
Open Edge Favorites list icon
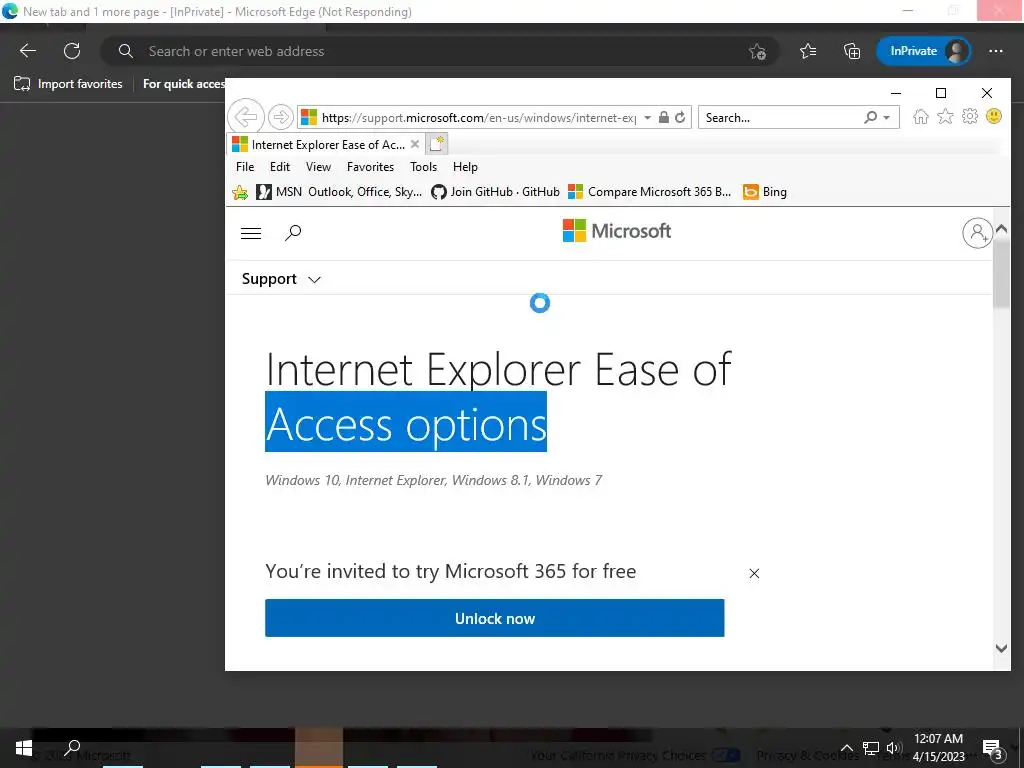pyautogui.click(x=808, y=51)
